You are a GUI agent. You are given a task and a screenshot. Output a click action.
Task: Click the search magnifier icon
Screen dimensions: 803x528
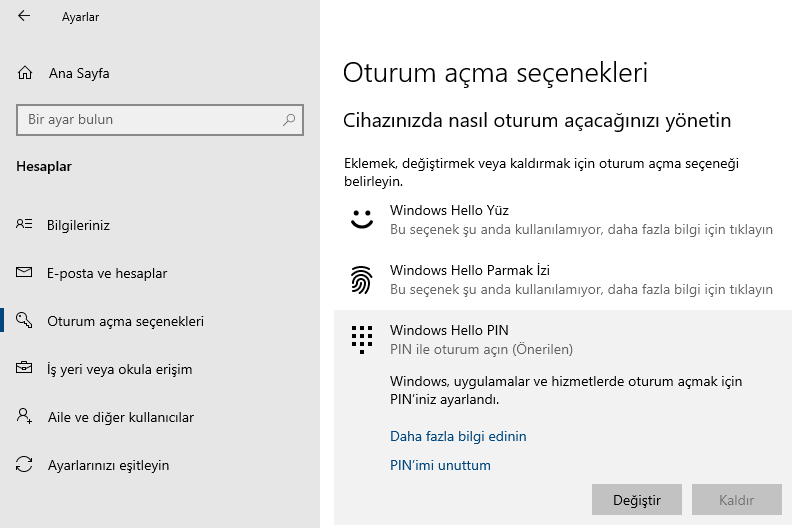tap(289, 120)
